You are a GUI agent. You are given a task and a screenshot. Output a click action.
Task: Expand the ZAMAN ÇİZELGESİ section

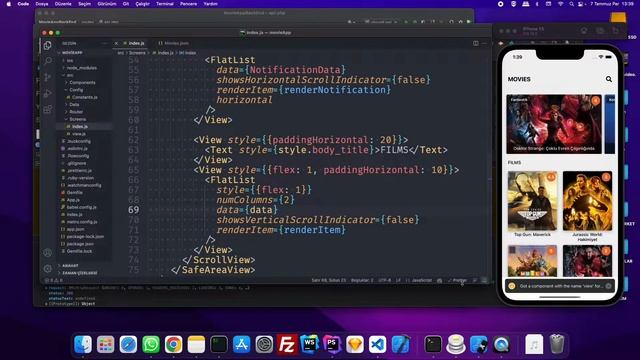point(79,273)
